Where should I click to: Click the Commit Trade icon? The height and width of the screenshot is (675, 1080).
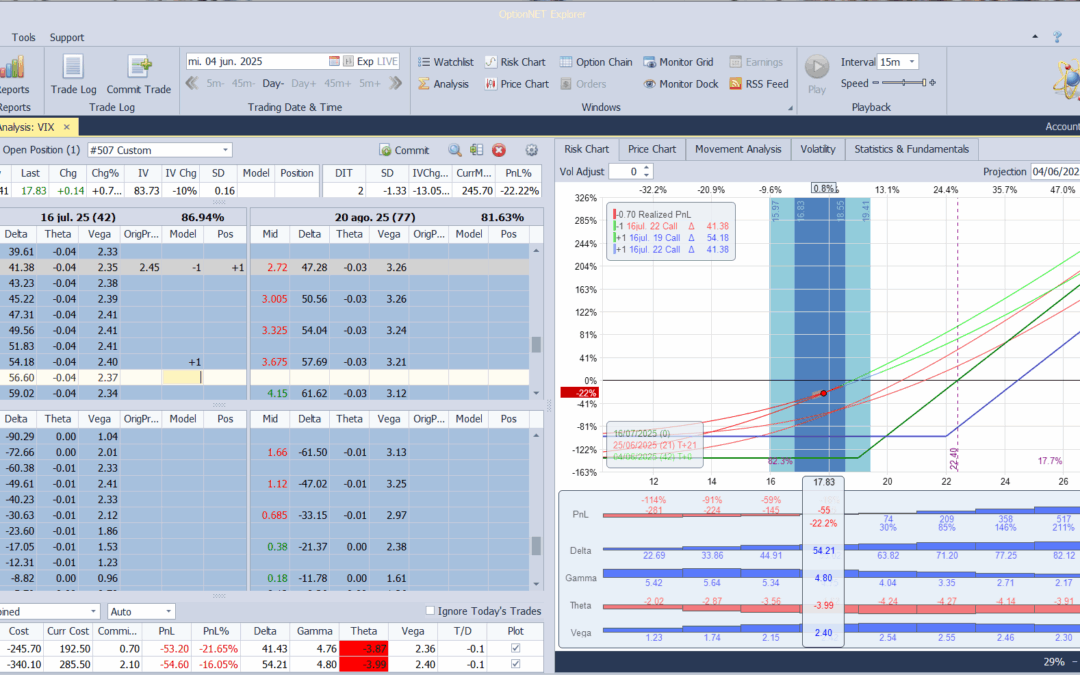tap(138, 67)
